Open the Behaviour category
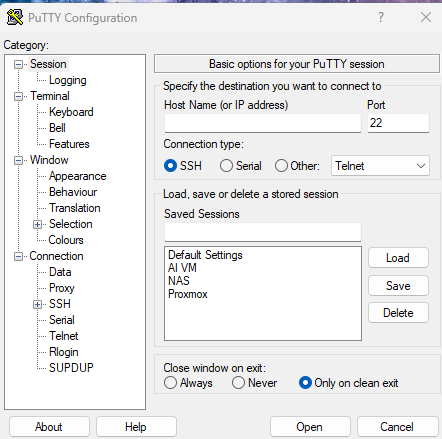 click(73, 192)
